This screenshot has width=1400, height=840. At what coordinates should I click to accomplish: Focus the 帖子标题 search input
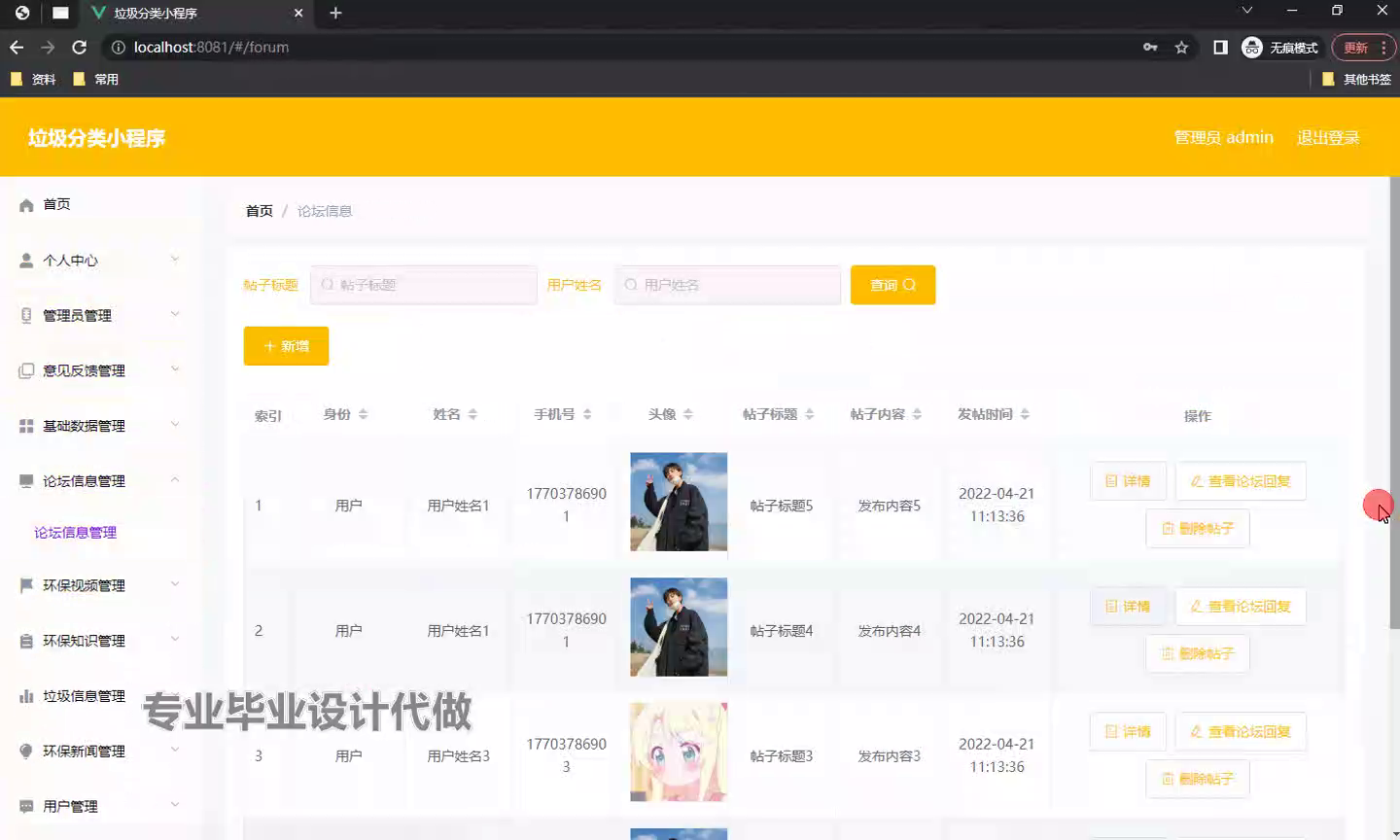pyautogui.click(x=423, y=285)
